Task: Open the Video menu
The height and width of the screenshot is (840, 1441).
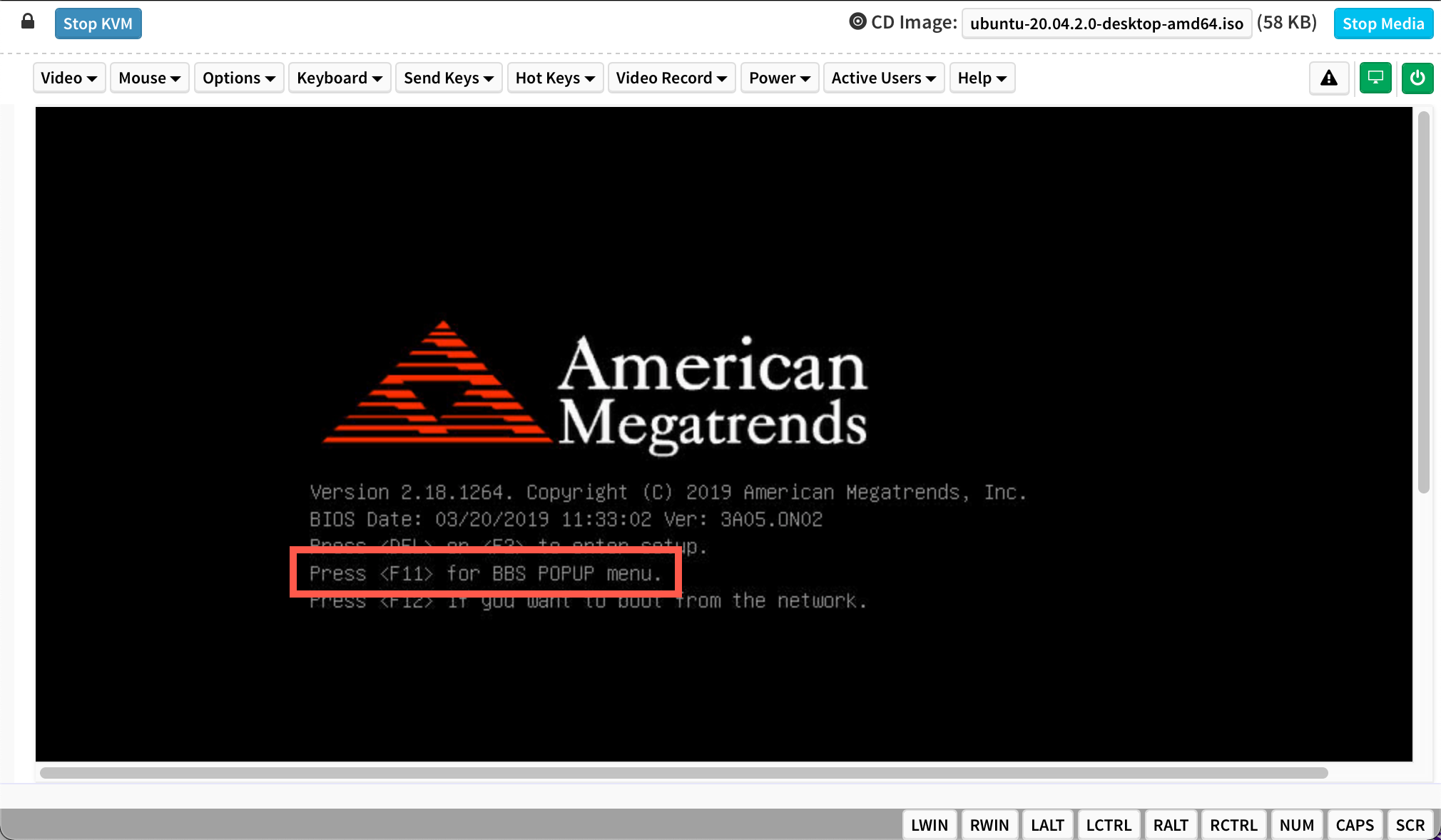Action: [68, 78]
